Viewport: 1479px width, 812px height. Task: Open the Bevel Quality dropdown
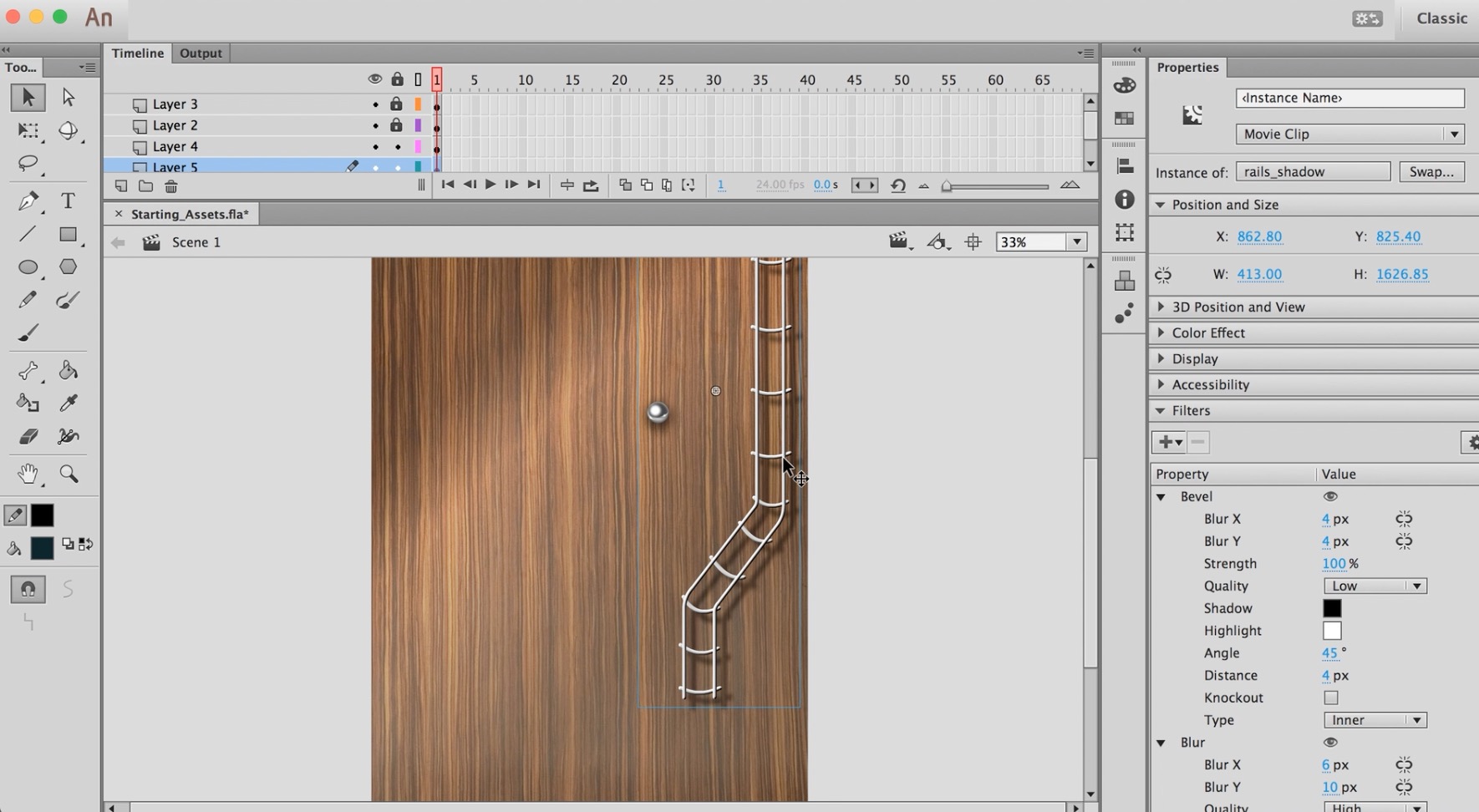click(1375, 586)
